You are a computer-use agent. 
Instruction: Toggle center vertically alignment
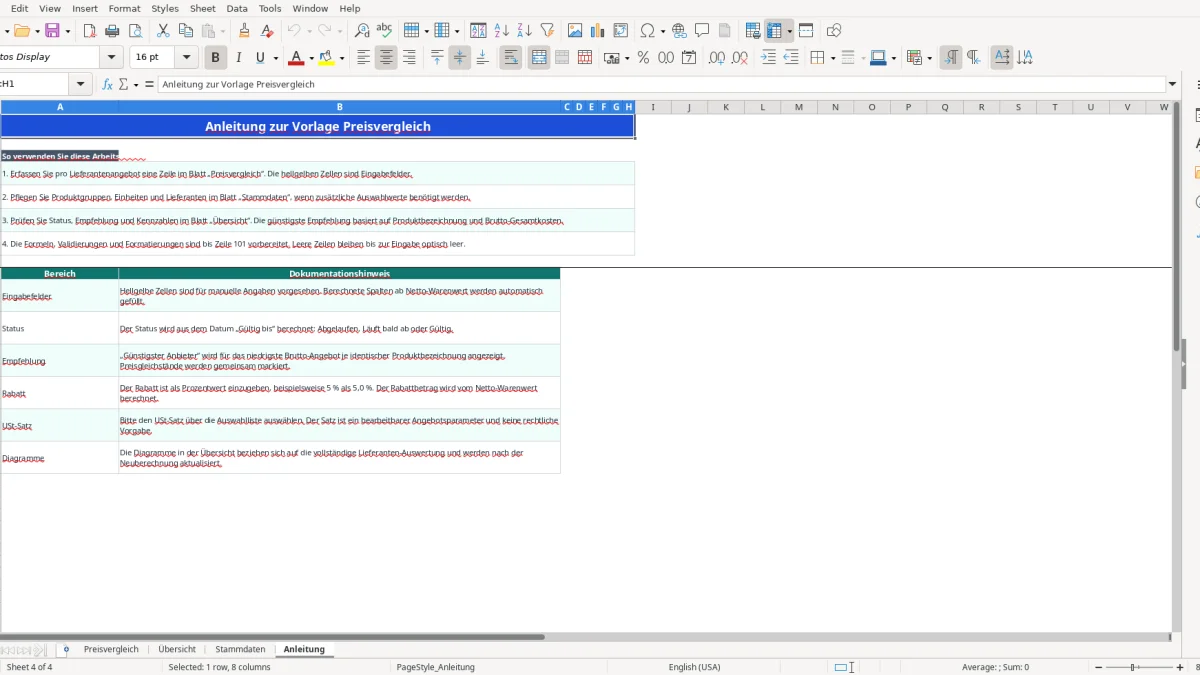[460, 58]
